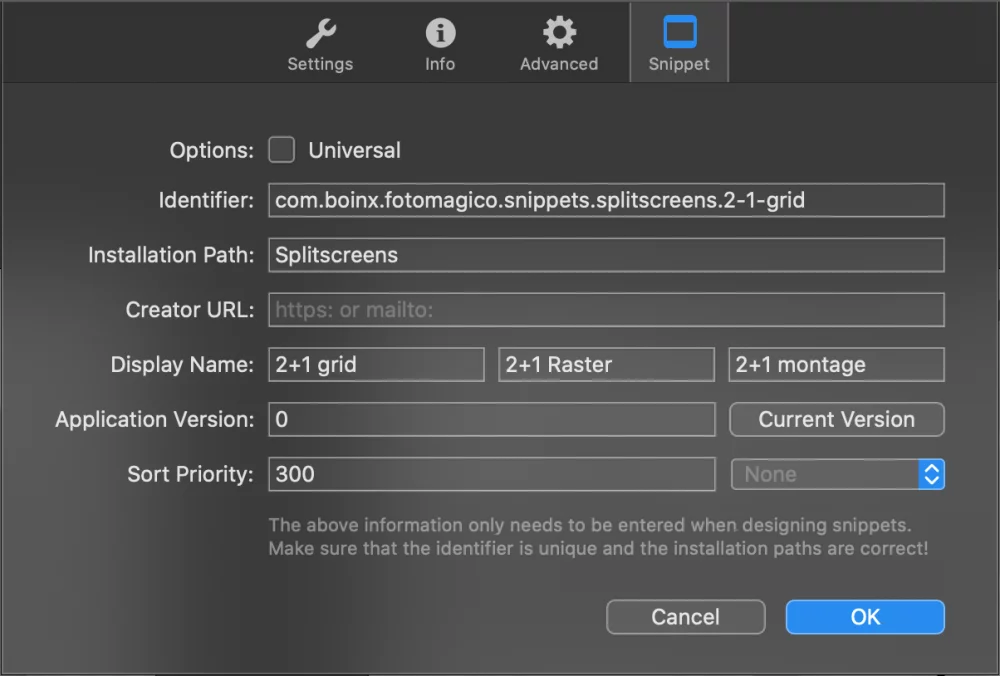
Task: Click the Sort Priority label
Action: [x=190, y=474]
